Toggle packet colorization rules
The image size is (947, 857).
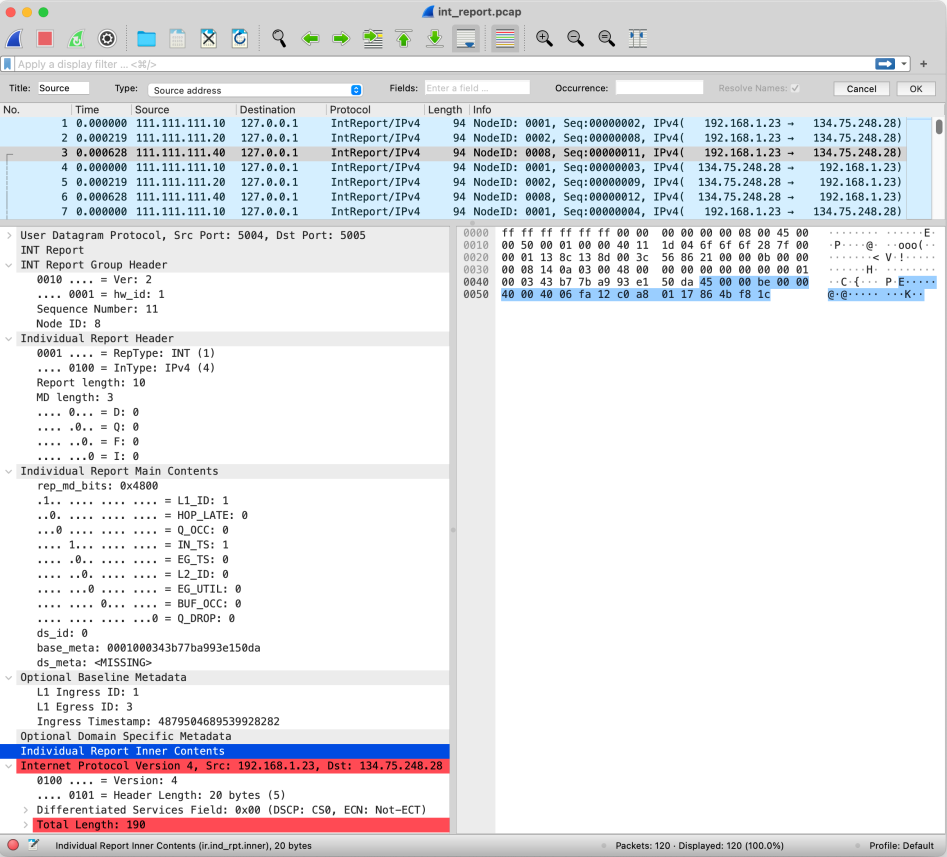pyautogui.click(x=505, y=39)
